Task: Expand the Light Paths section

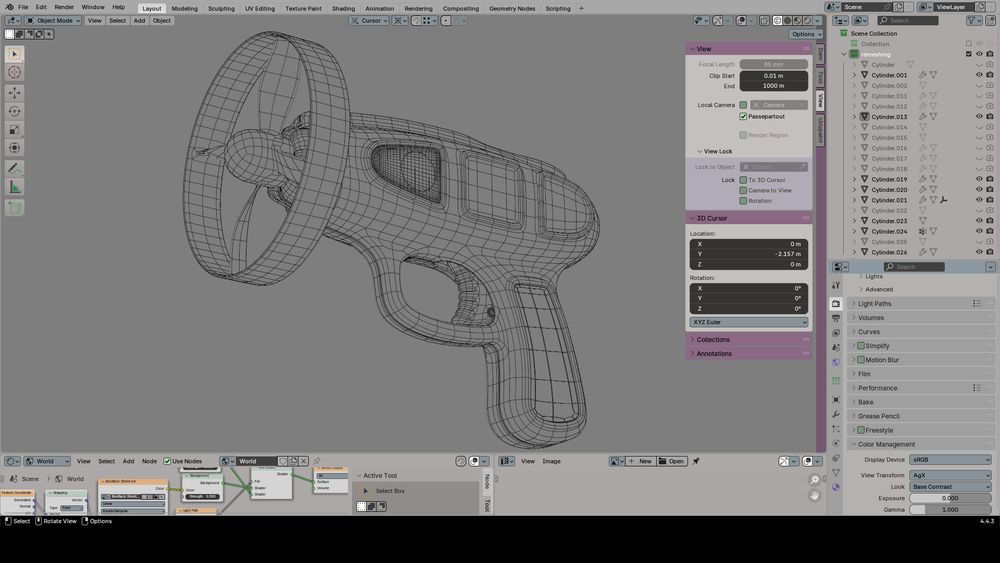Action: click(922, 303)
